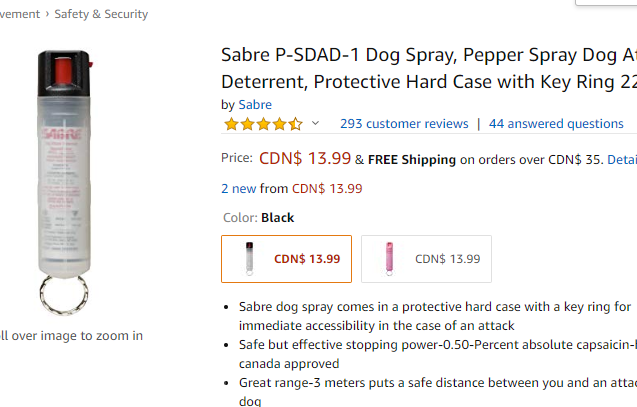Expand the rating breakdown chevron
Screen dimensions: 637x407
[316, 124]
